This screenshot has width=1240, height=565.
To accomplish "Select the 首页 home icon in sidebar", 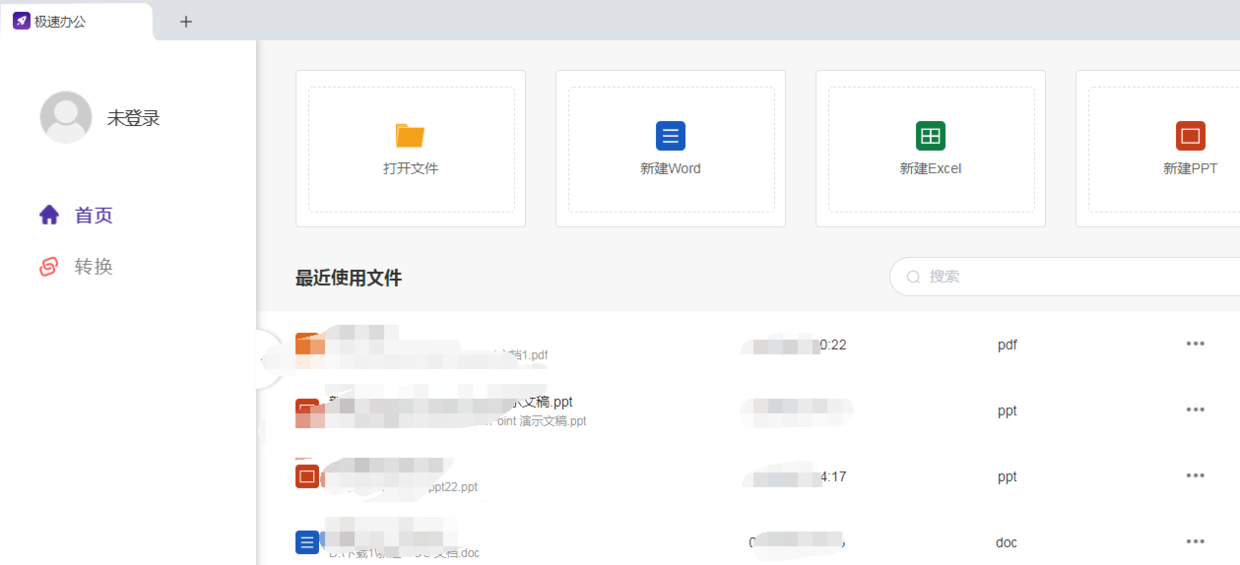I will pyautogui.click(x=49, y=215).
